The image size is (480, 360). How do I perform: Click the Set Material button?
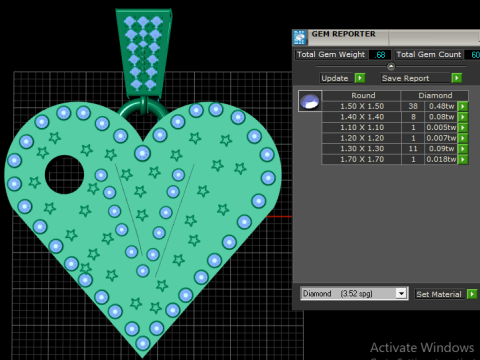pos(439,294)
